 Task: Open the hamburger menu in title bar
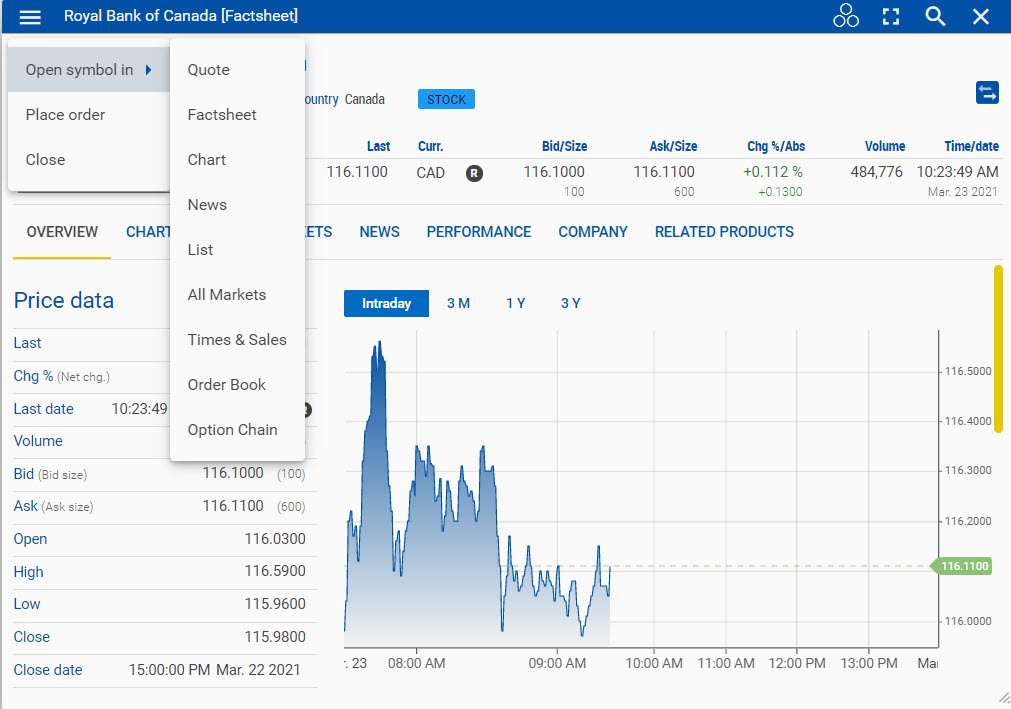(29, 16)
